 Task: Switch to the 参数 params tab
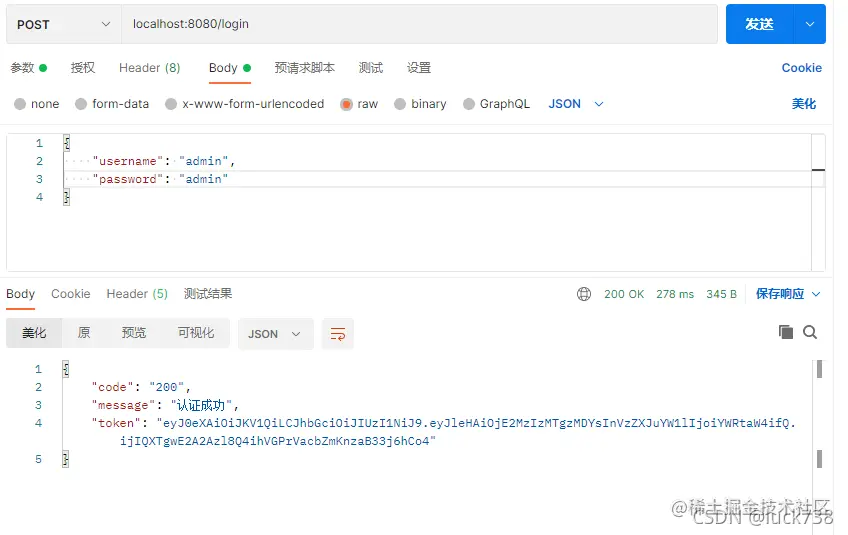point(29,68)
